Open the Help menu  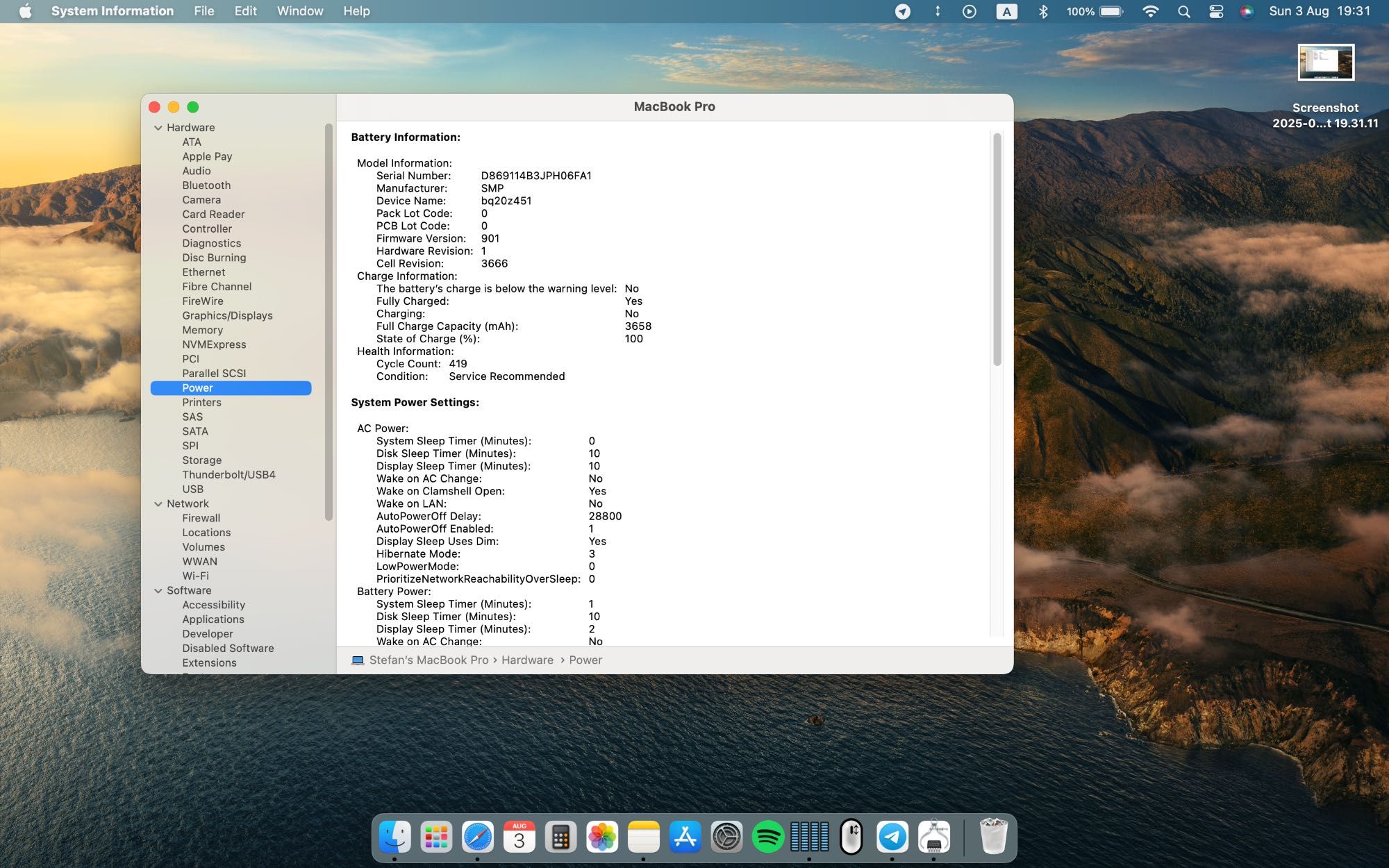[x=356, y=11]
